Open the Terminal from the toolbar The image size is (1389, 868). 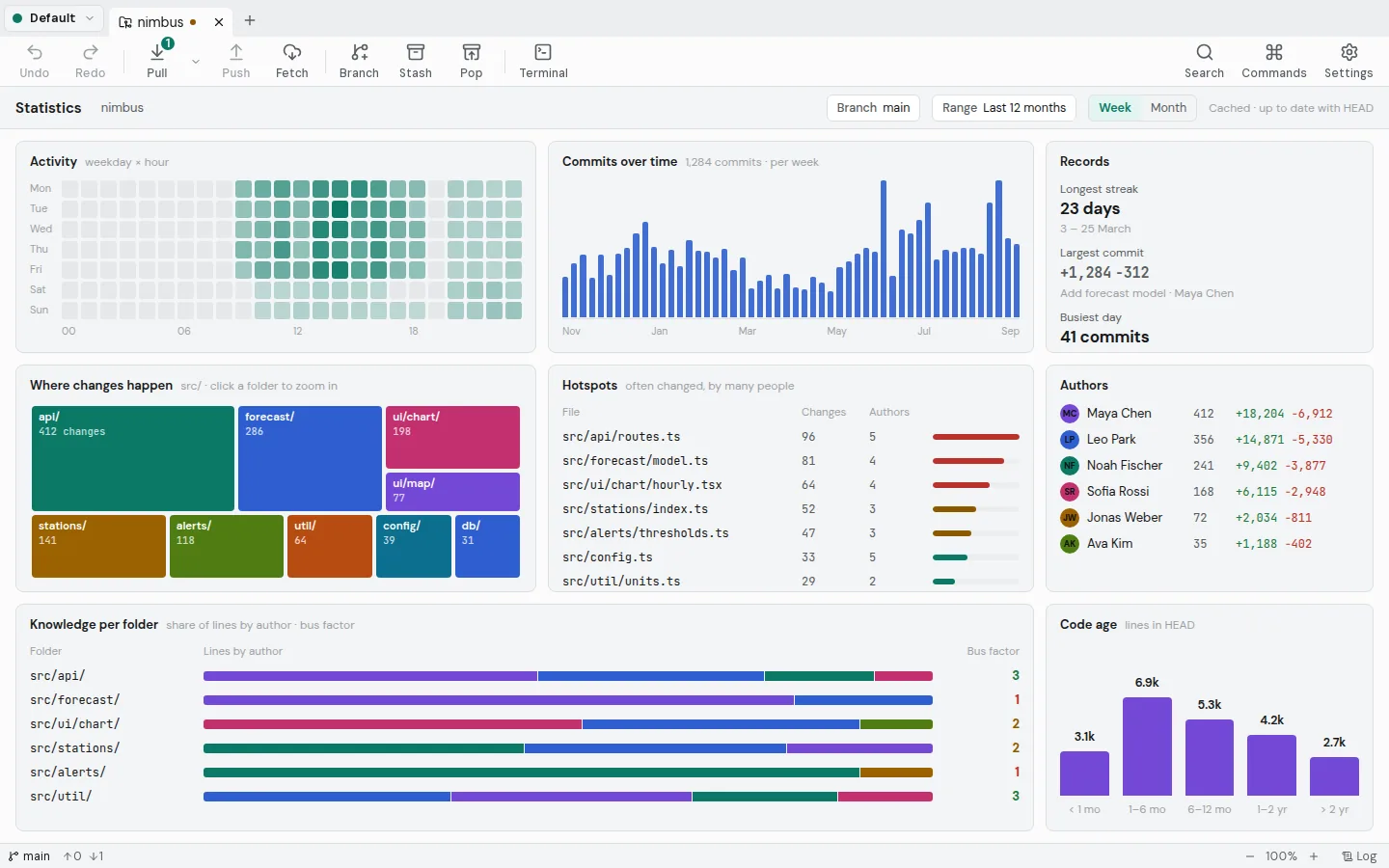(544, 52)
